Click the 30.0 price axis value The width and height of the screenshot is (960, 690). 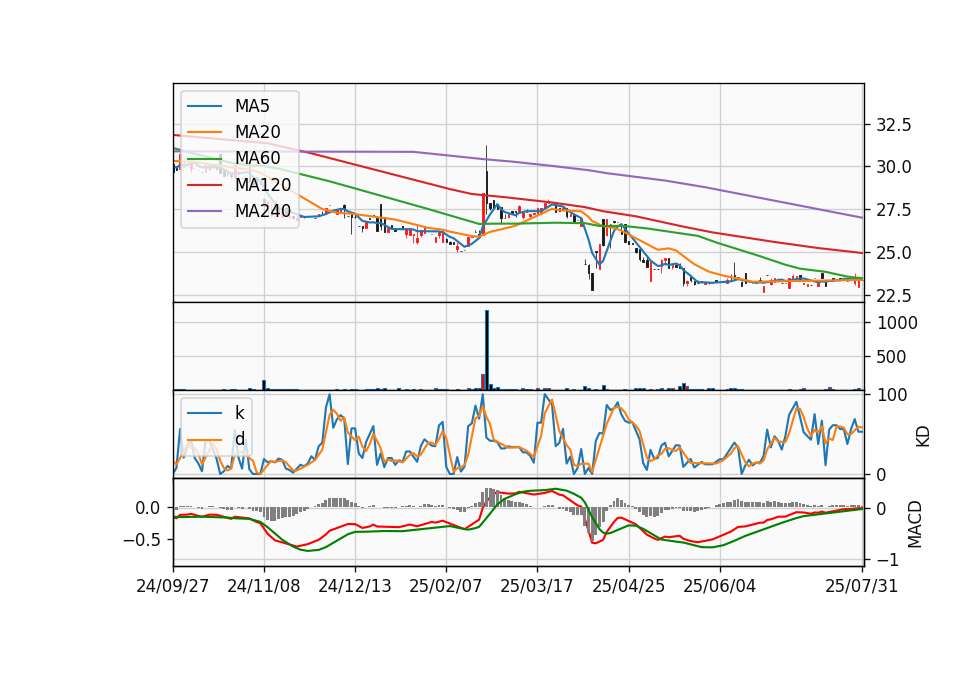[x=894, y=167]
